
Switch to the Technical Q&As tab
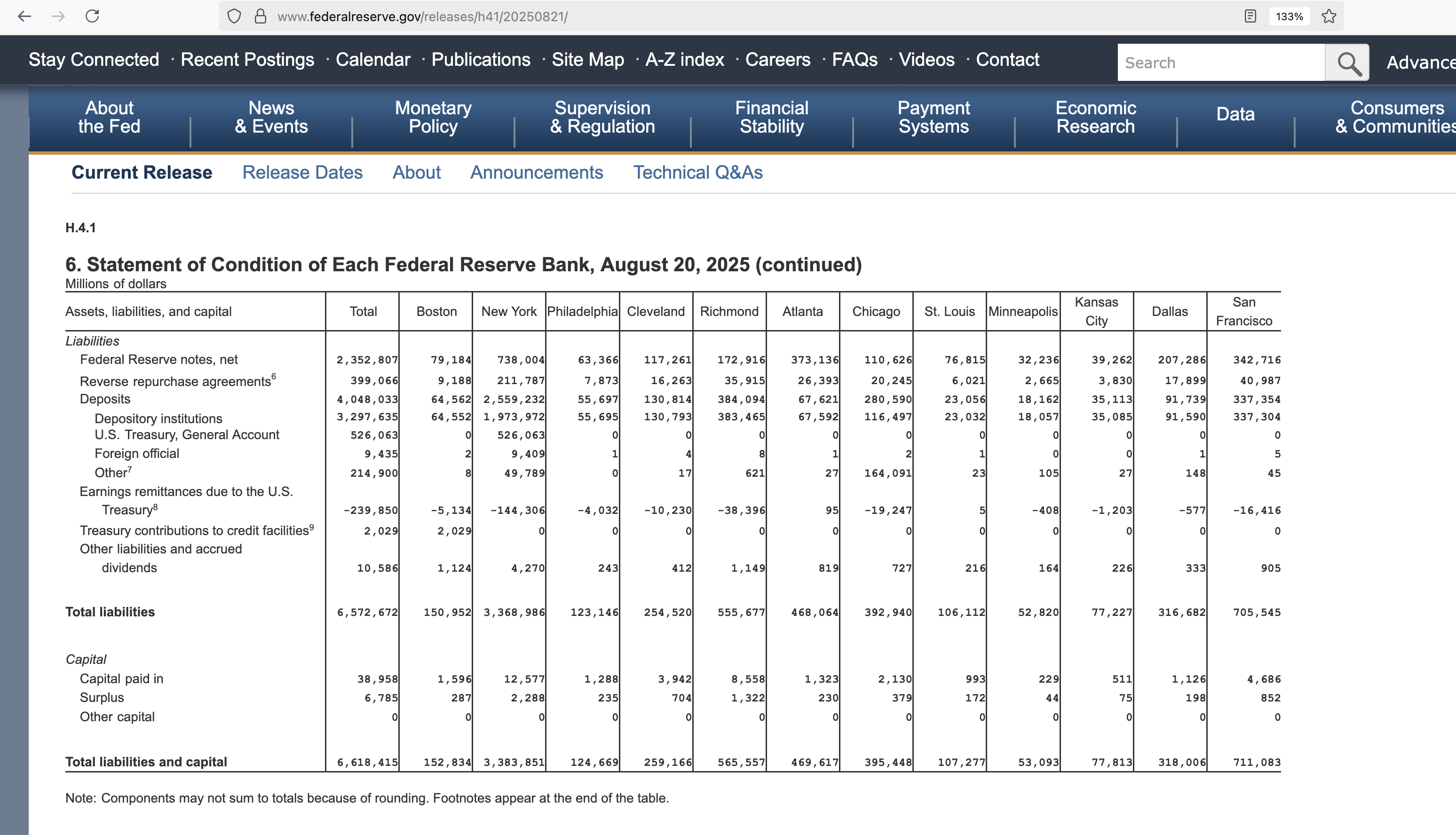point(697,172)
